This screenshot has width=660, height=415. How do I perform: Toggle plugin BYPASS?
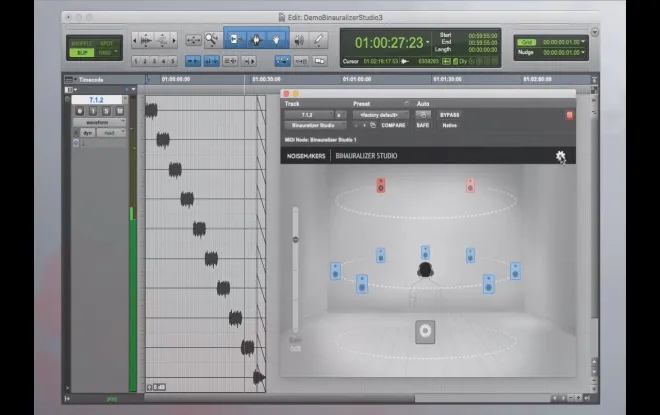click(450, 115)
